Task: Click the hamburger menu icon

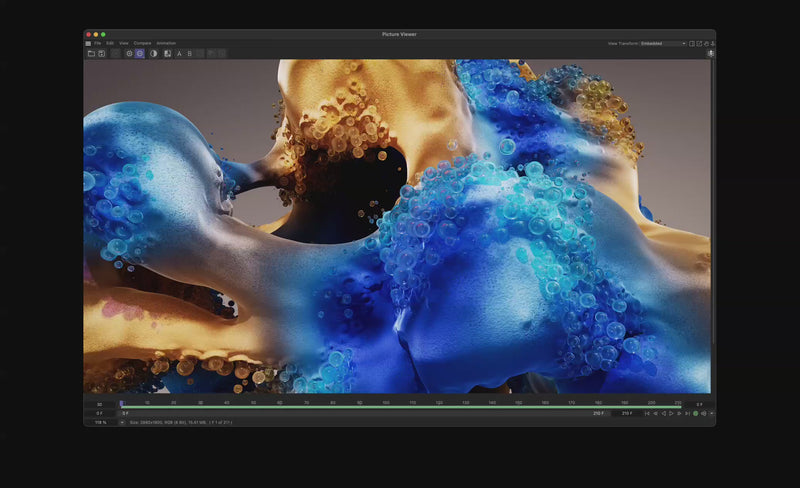Action: coord(88,43)
